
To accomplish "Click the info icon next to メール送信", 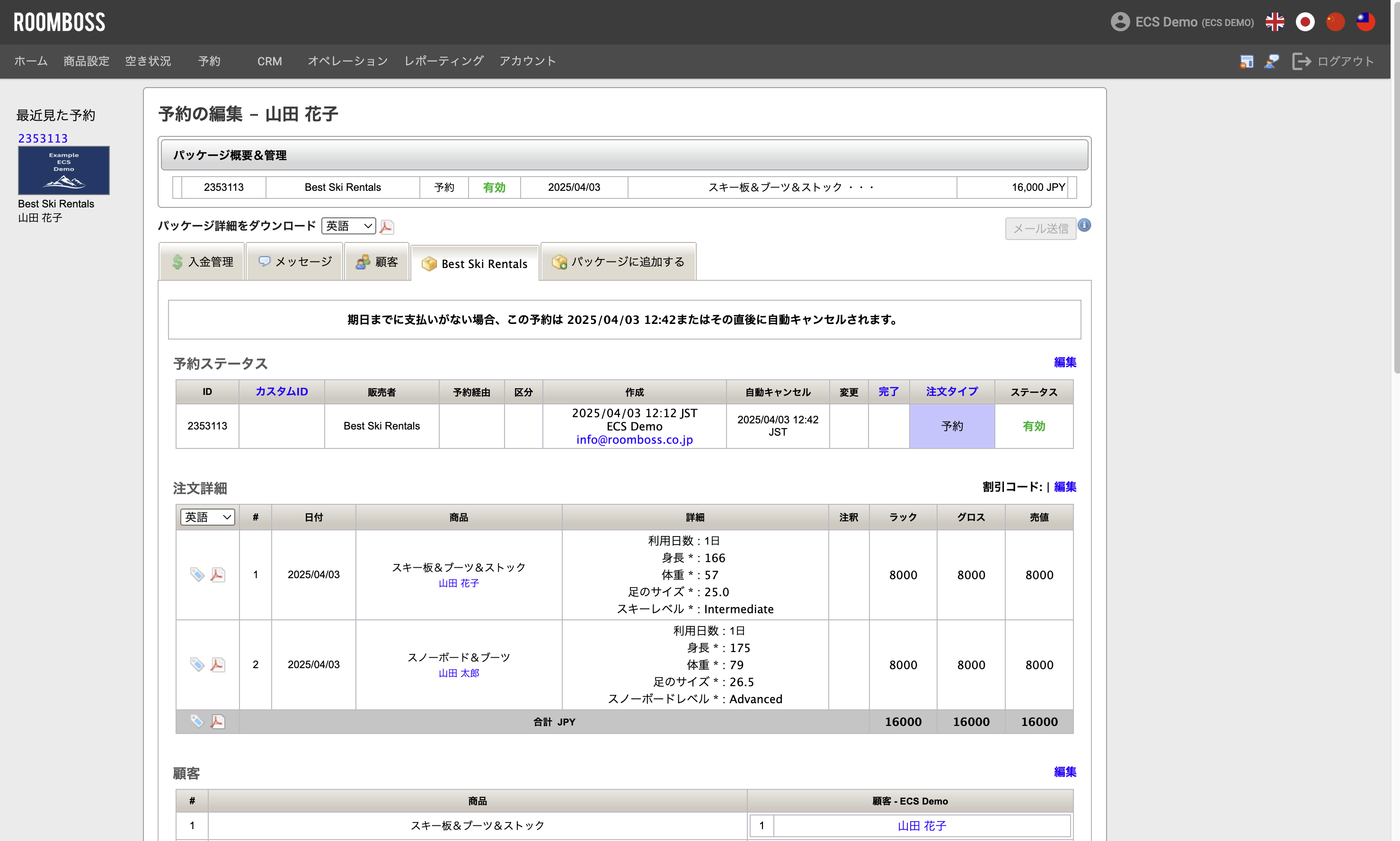I will (x=1084, y=225).
